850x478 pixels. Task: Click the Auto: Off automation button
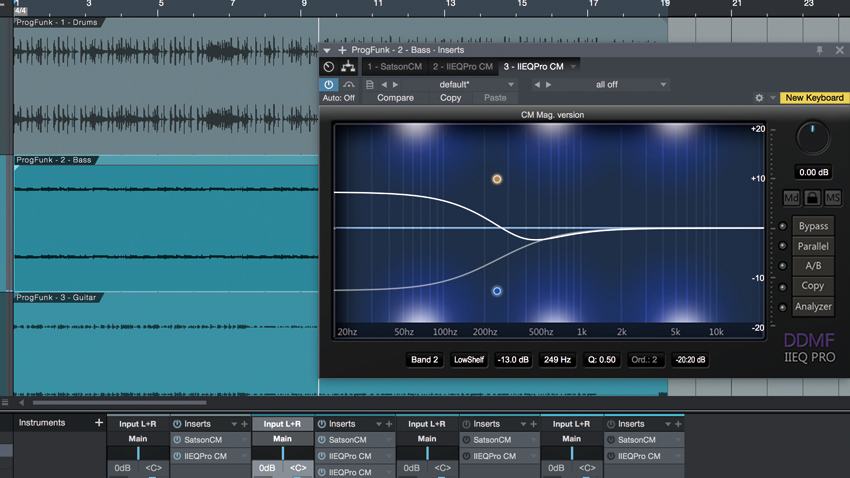point(339,98)
